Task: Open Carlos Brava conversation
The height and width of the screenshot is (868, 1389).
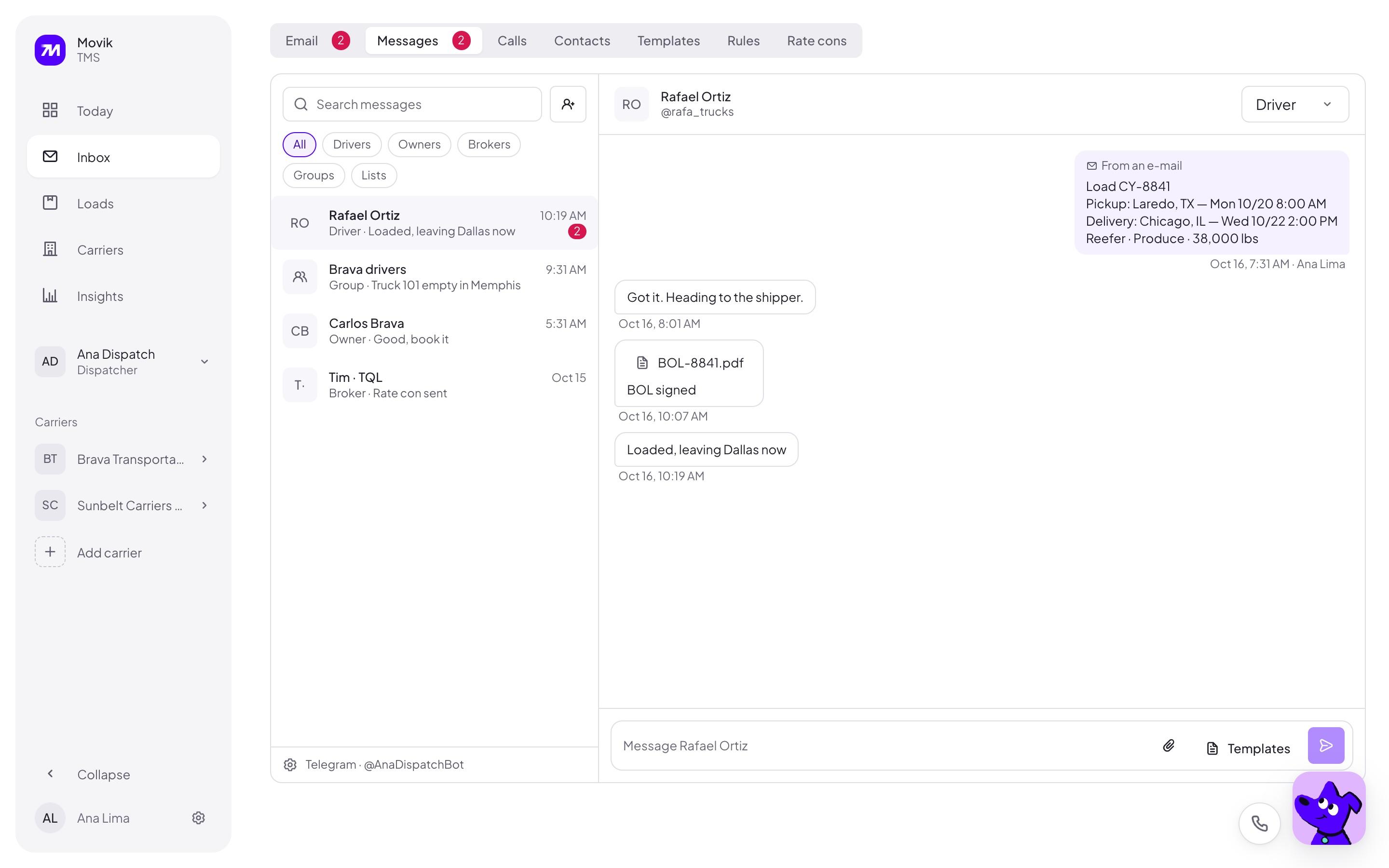Action: click(435, 331)
